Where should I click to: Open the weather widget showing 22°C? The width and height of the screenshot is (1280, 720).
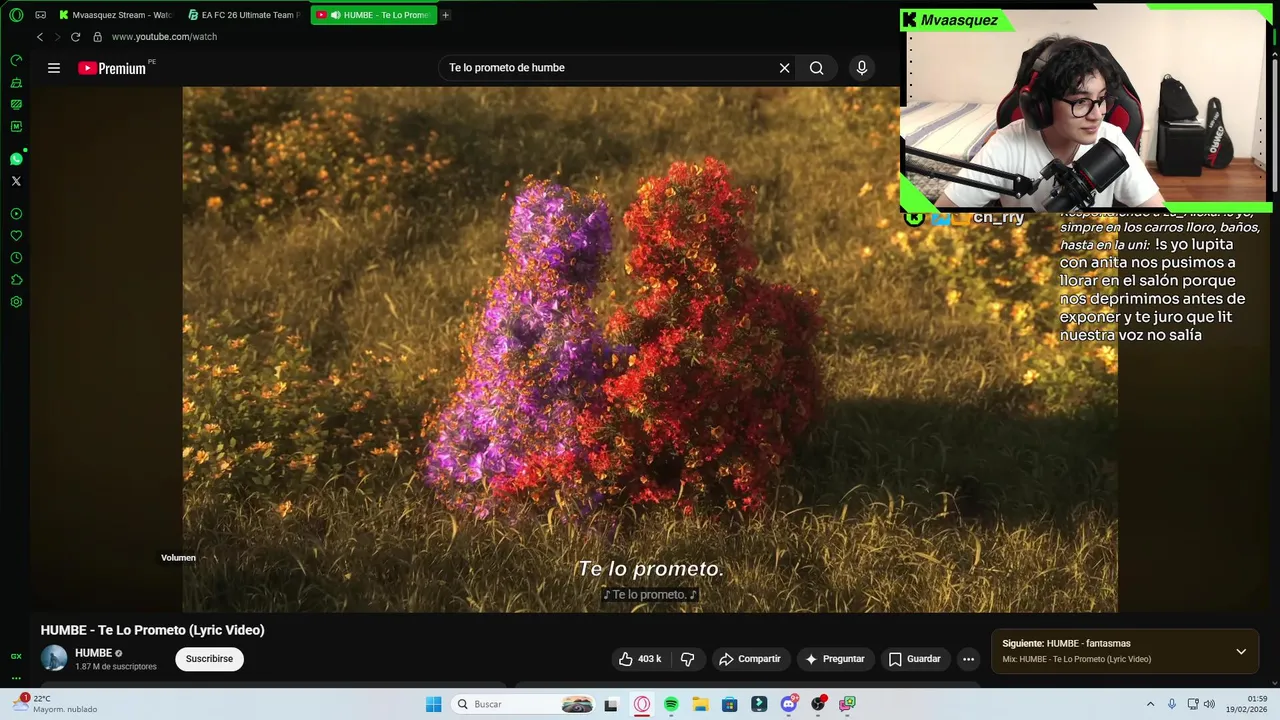click(x=56, y=704)
